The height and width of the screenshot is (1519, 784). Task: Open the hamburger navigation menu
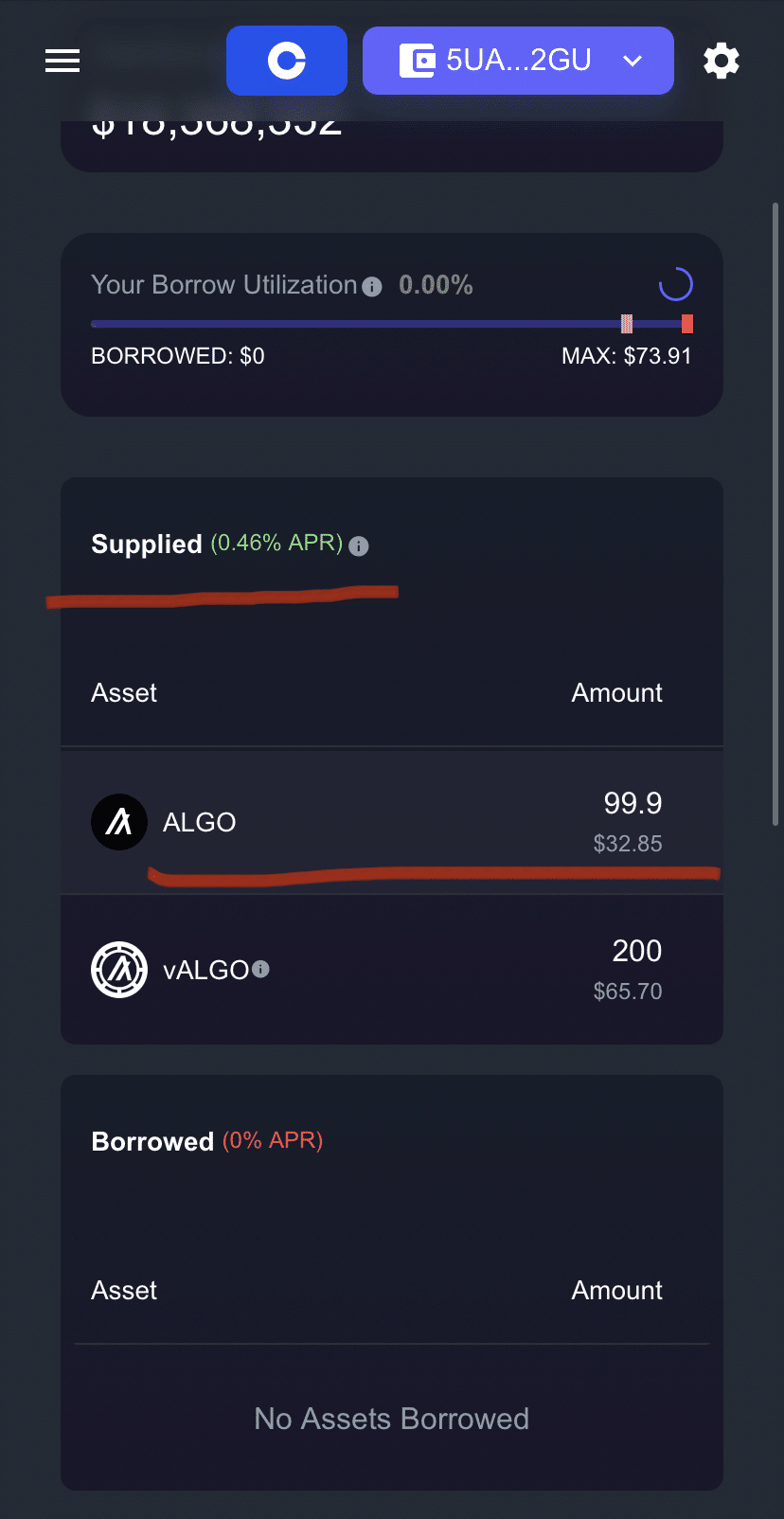[x=62, y=62]
